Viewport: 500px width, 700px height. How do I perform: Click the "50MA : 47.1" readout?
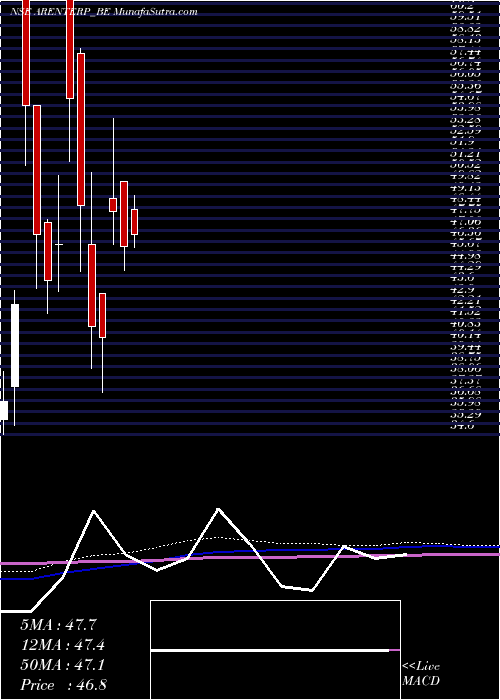pos(62,665)
